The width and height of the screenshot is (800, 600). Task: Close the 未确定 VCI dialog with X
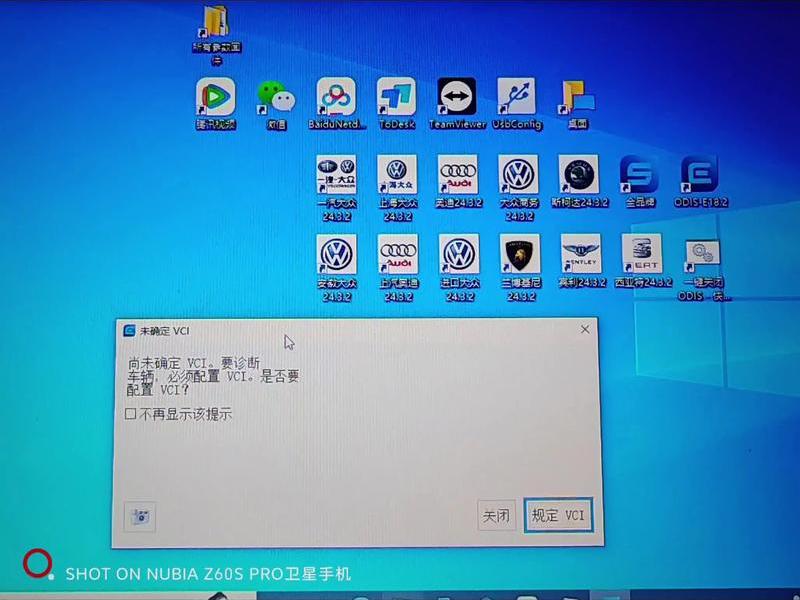pos(585,330)
